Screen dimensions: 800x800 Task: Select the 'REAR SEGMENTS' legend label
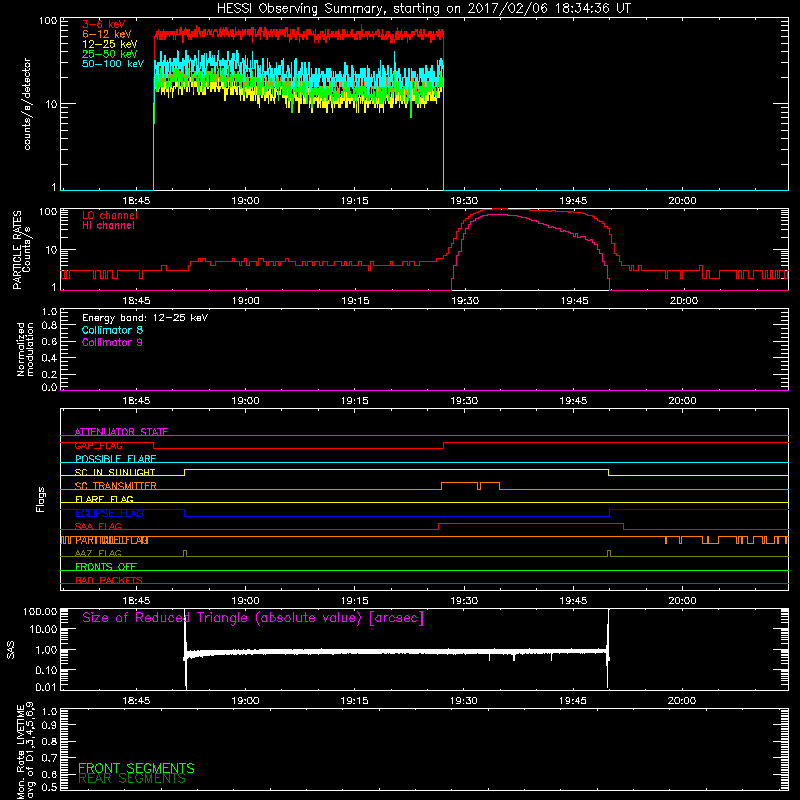point(132,778)
